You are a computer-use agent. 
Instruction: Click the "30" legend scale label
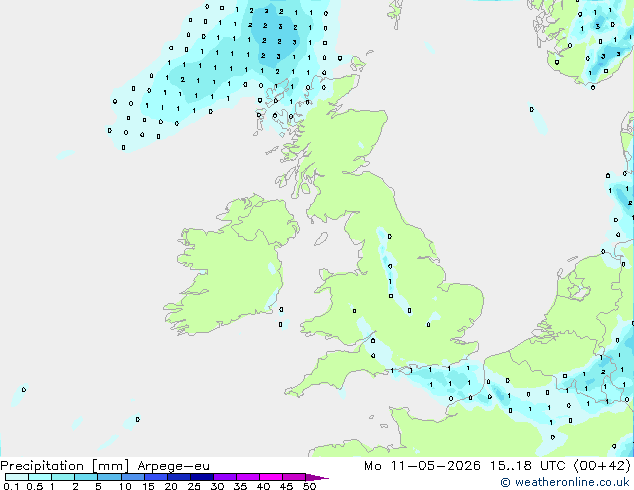[217, 486]
